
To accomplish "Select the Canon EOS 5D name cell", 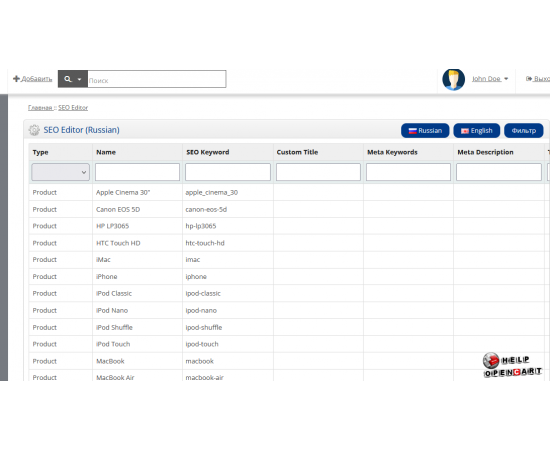I will [138, 209].
